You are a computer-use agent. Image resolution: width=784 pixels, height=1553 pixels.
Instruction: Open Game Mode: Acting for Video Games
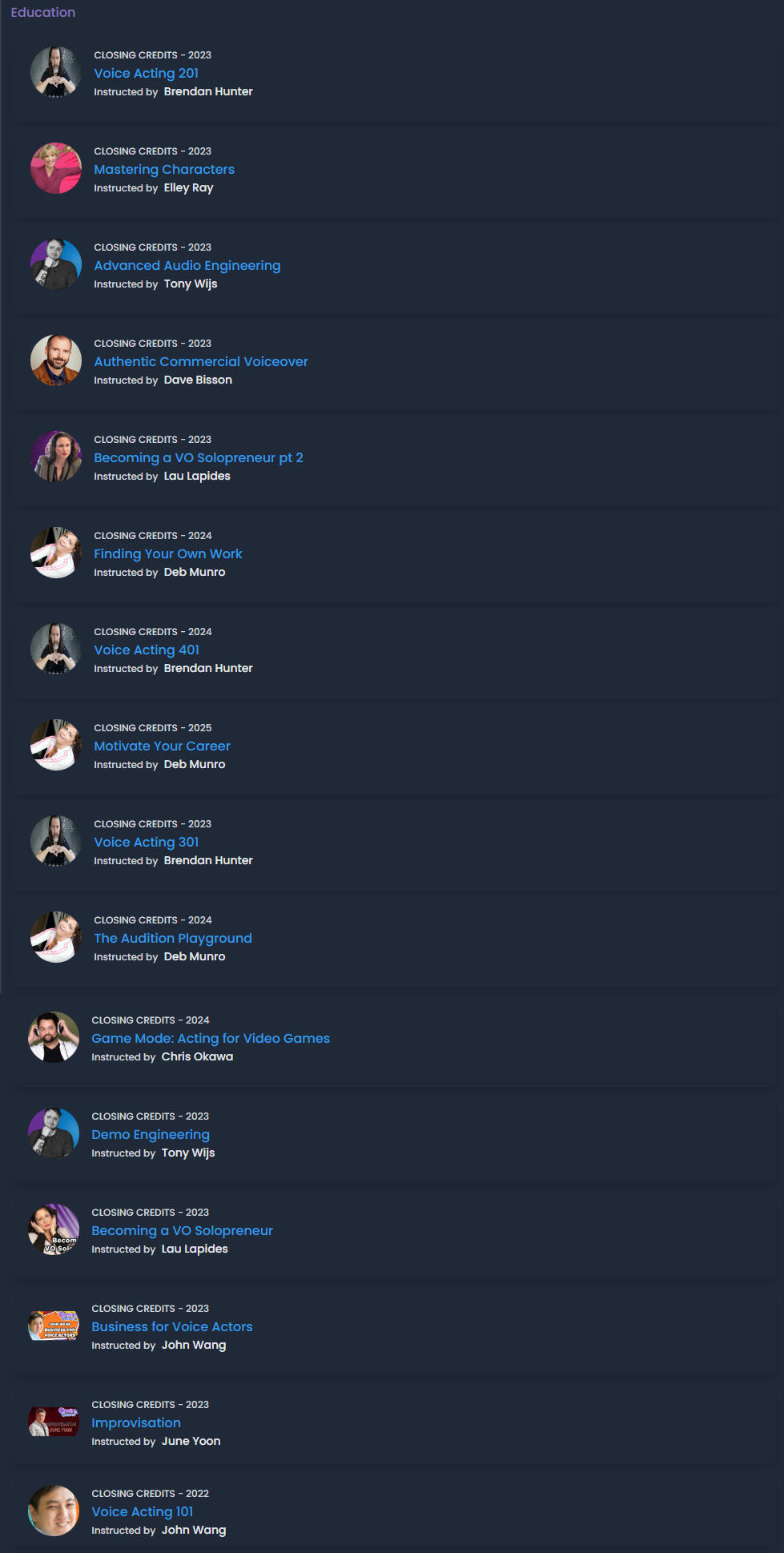coord(211,1038)
